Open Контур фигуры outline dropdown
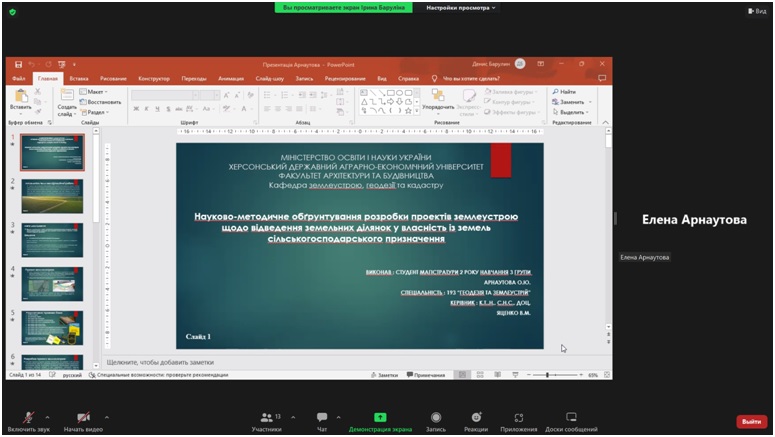 [x=510, y=102]
